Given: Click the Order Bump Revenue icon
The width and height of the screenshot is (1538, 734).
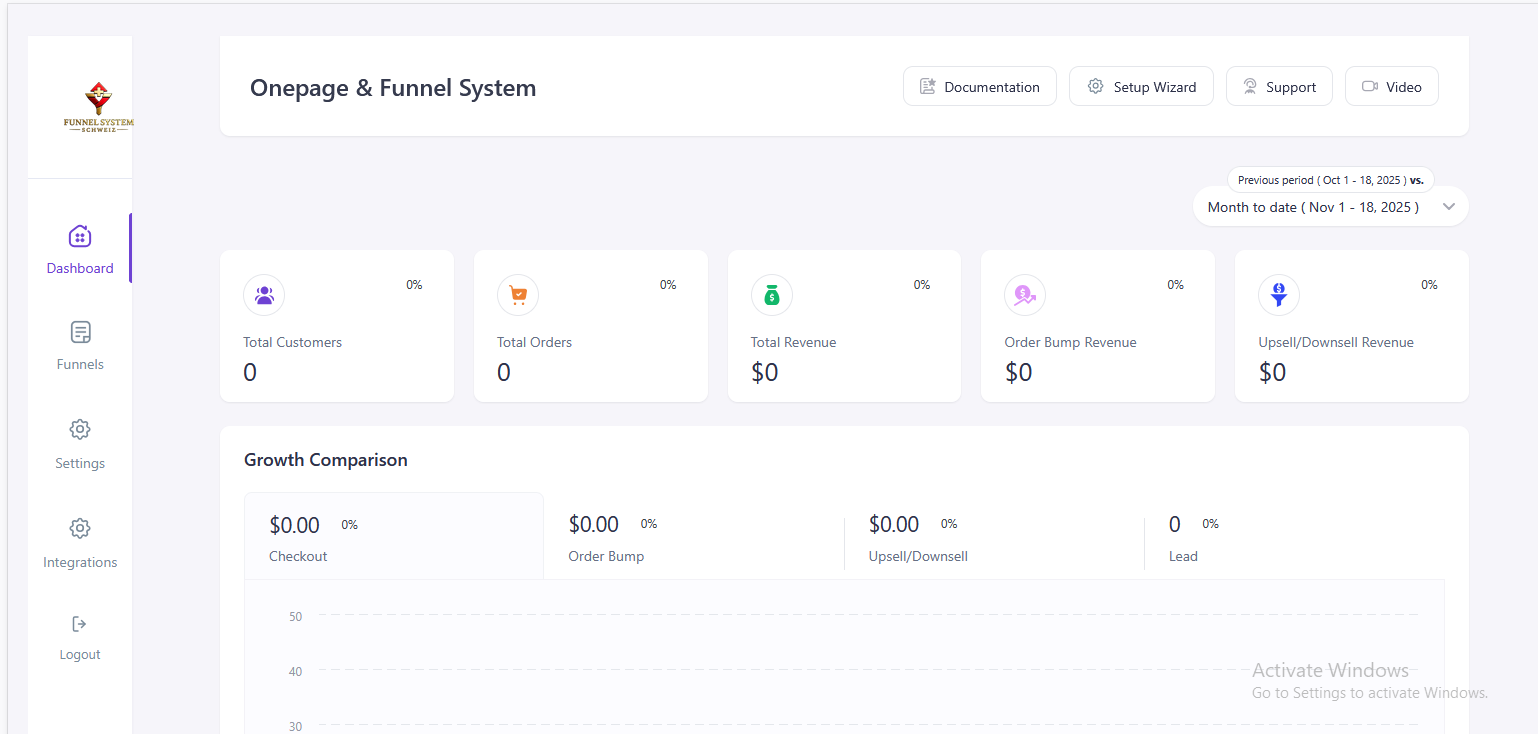Looking at the screenshot, I should pyautogui.click(x=1025, y=295).
